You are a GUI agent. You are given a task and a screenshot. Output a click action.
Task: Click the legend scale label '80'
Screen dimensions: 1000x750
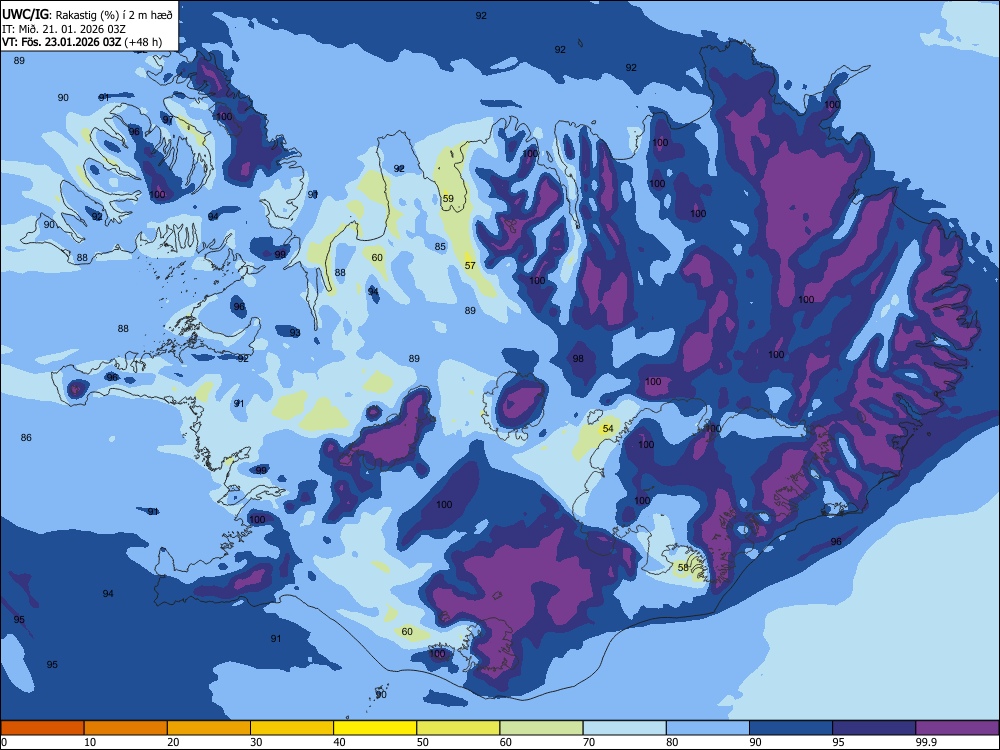click(x=672, y=742)
